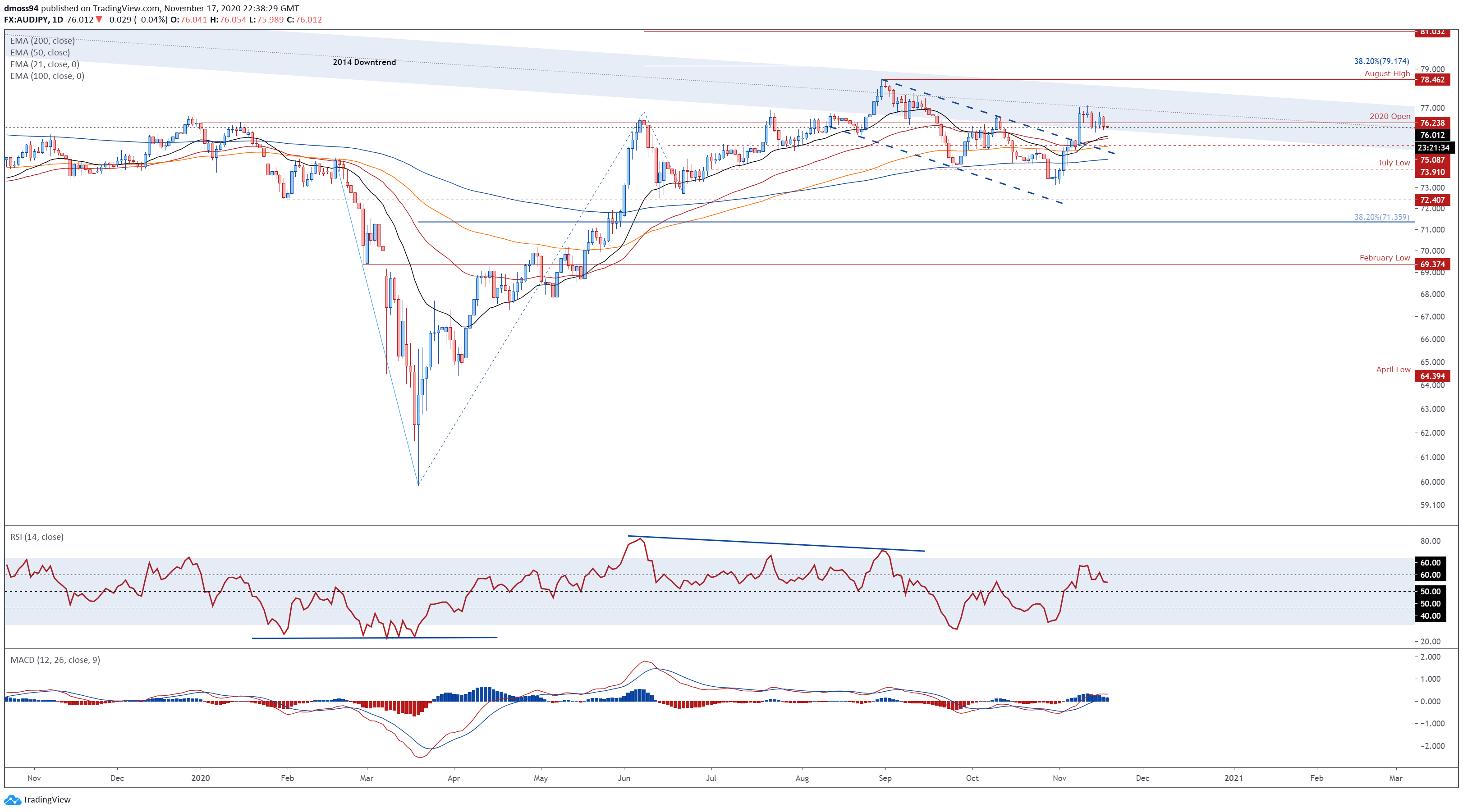Click the 'Jun' time axis label

coord(624,778)
